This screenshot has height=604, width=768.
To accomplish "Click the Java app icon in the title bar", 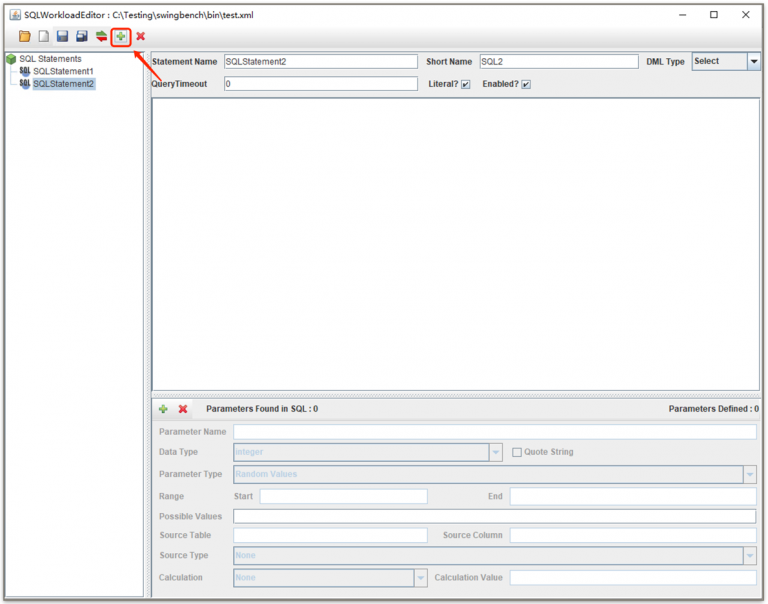I will [15, 15].
